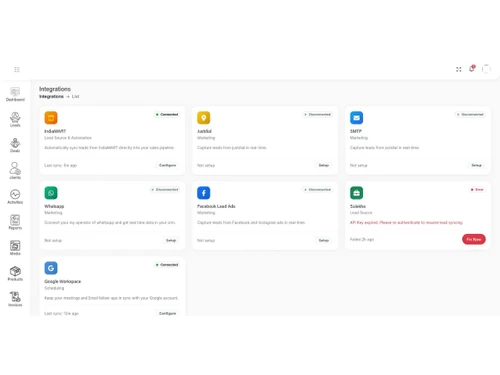500x375 pixels.
Task: Click the SMTP card title
Action: (x=356, y=131)
